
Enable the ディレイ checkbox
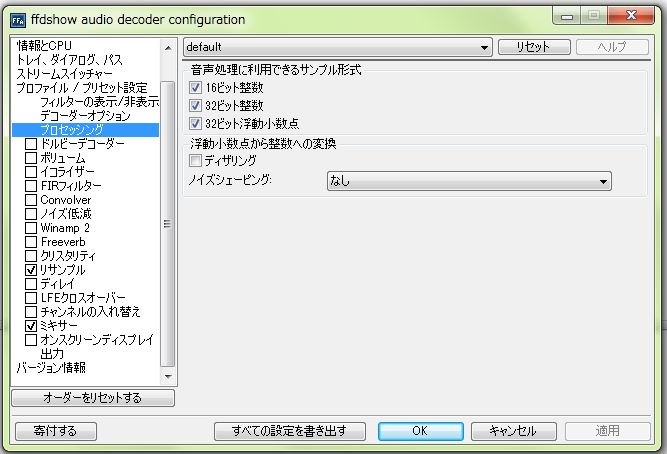click(x=31, y=284)
